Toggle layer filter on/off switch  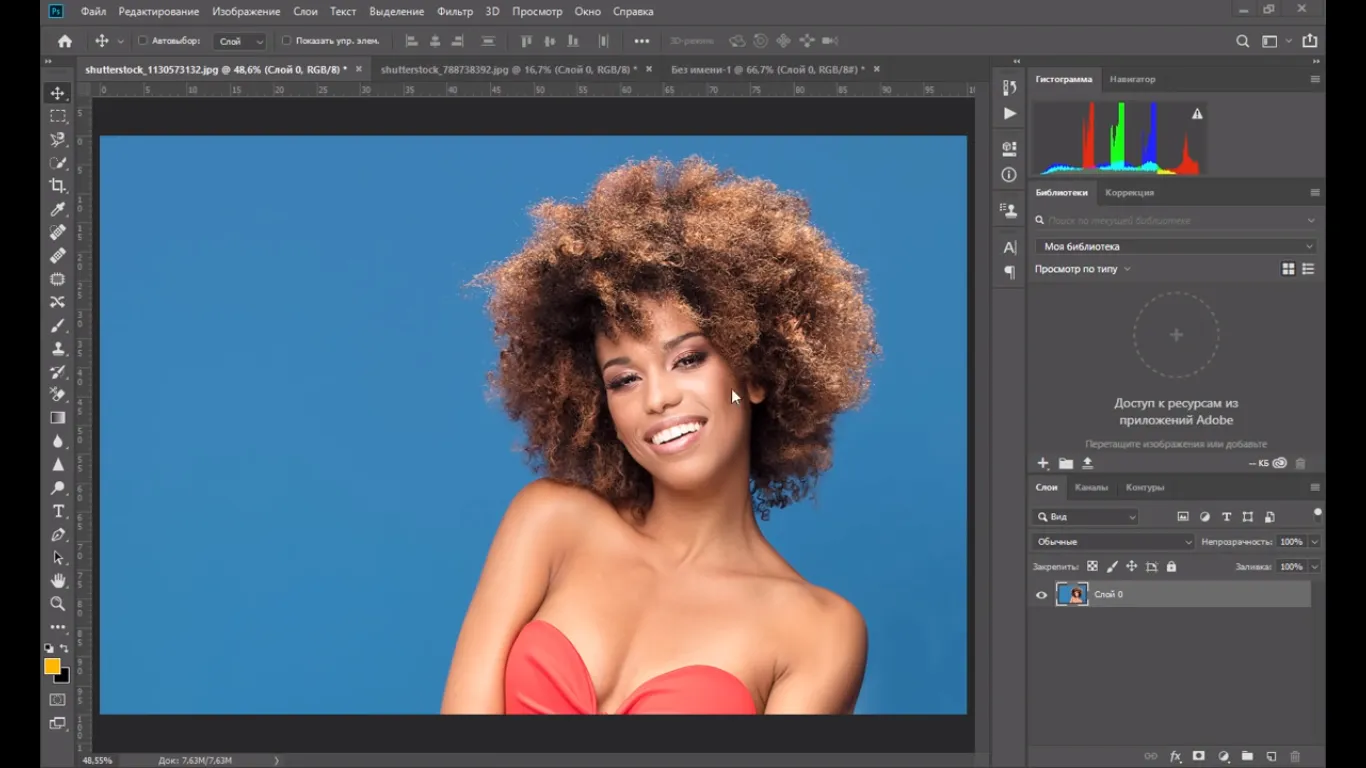click(1318, 514)
